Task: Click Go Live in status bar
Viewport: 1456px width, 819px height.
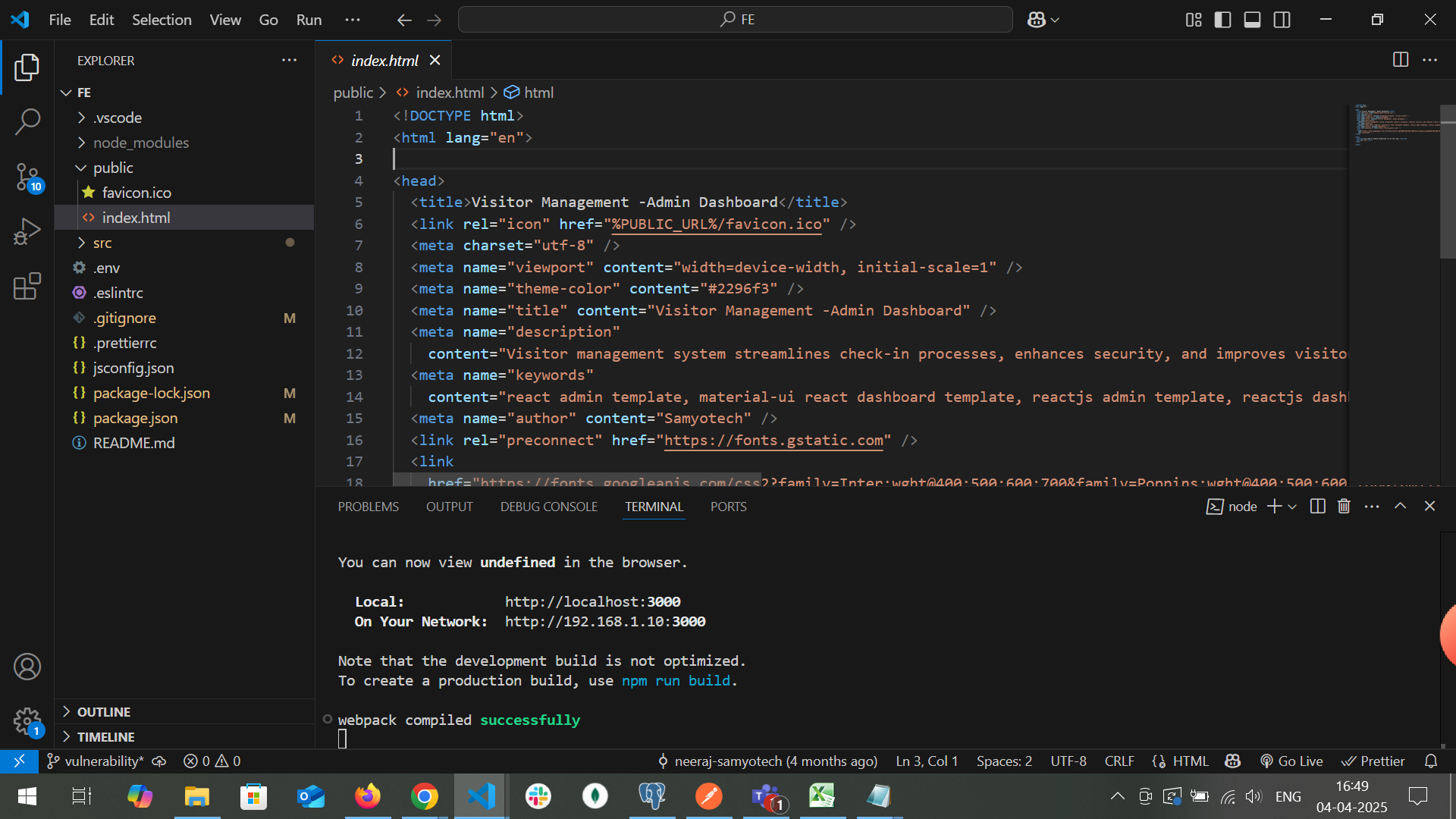Action: click(x=1291, y=761)
